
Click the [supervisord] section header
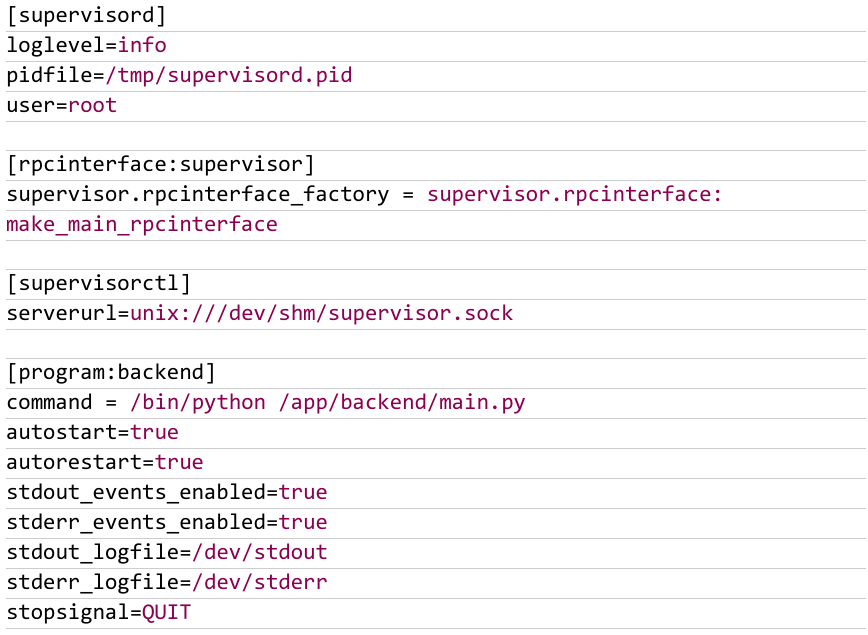[x=86, y=16]
